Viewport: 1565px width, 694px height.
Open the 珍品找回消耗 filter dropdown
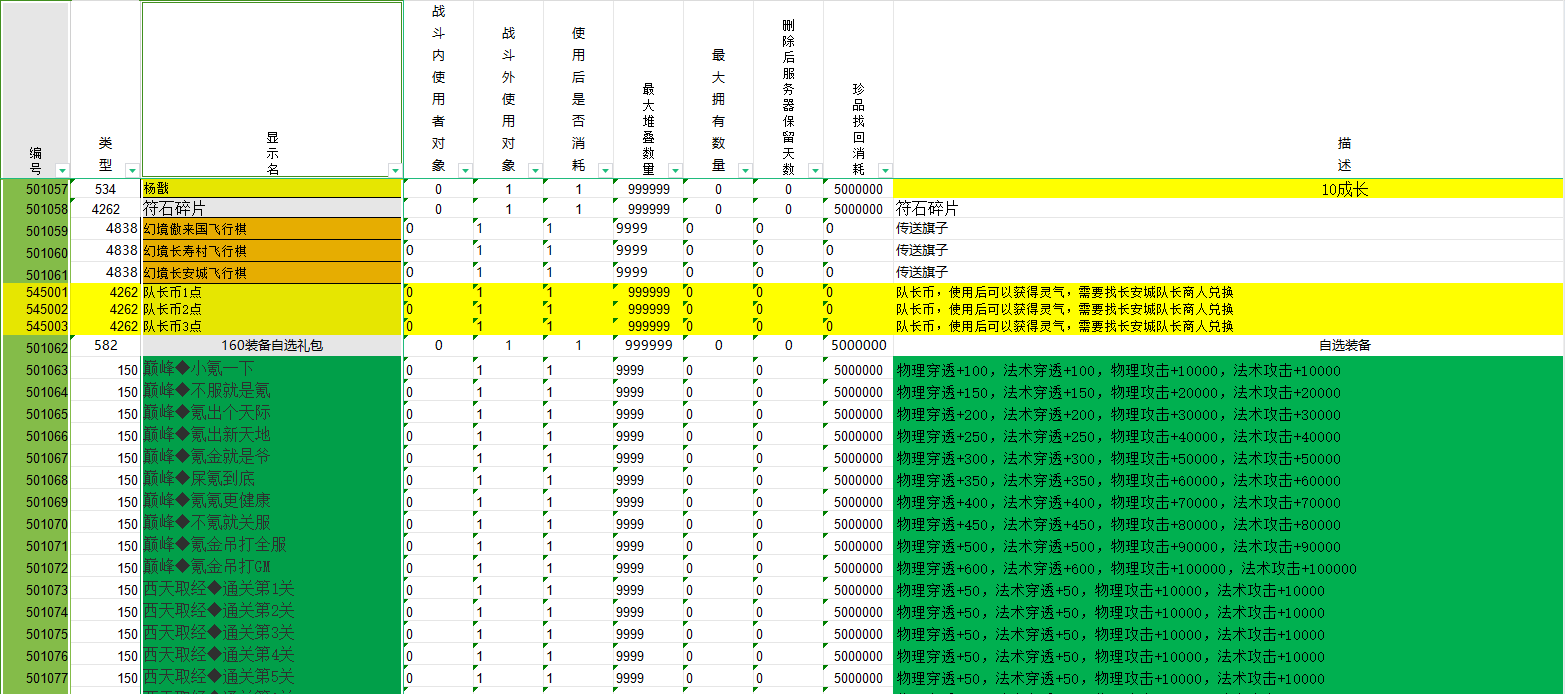coord(884,170)
